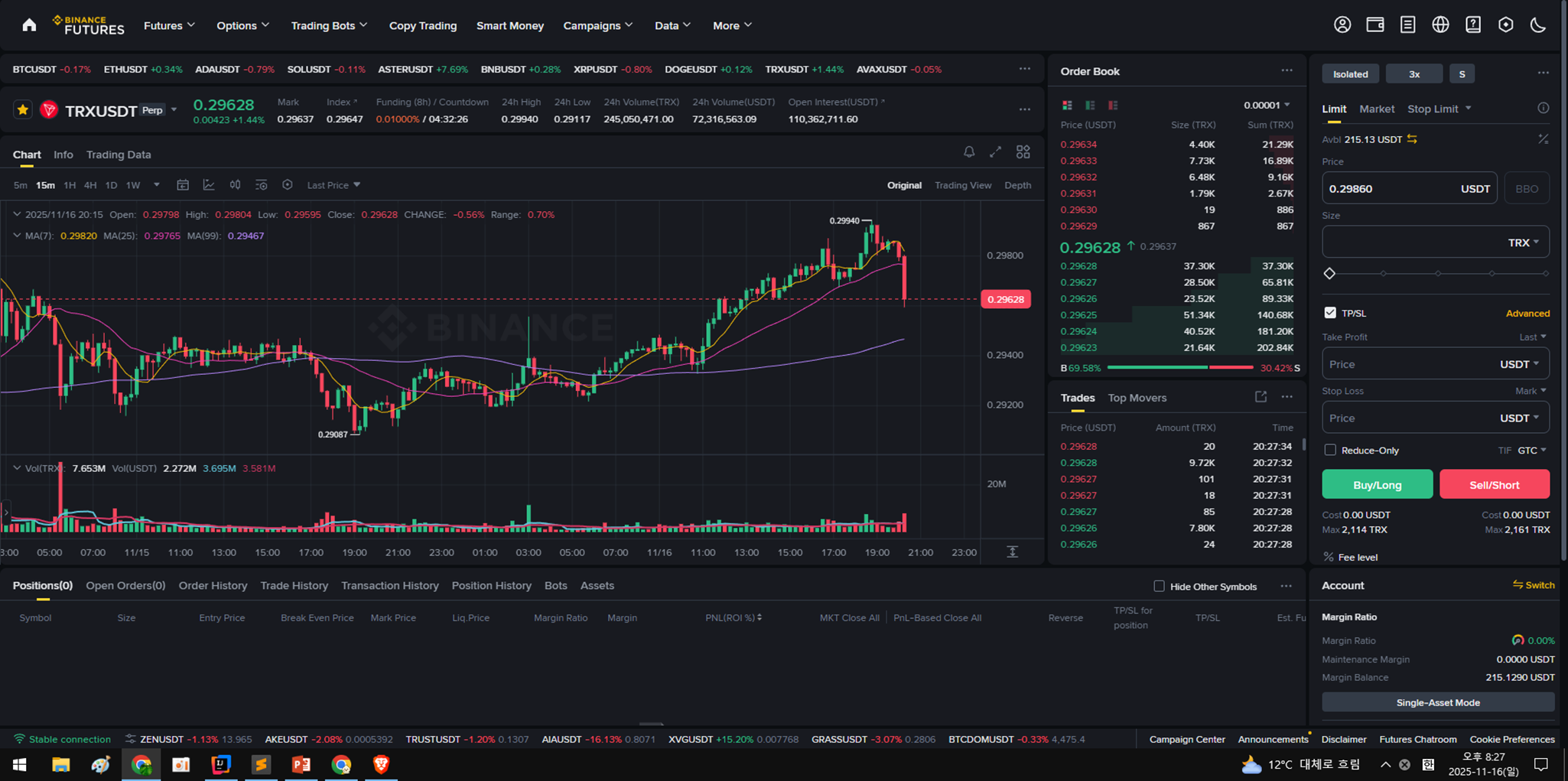Switch chart to Trading View mode
Viewport: 1568px width, 781px height.
pyautogui.click(x=963, y=185)
